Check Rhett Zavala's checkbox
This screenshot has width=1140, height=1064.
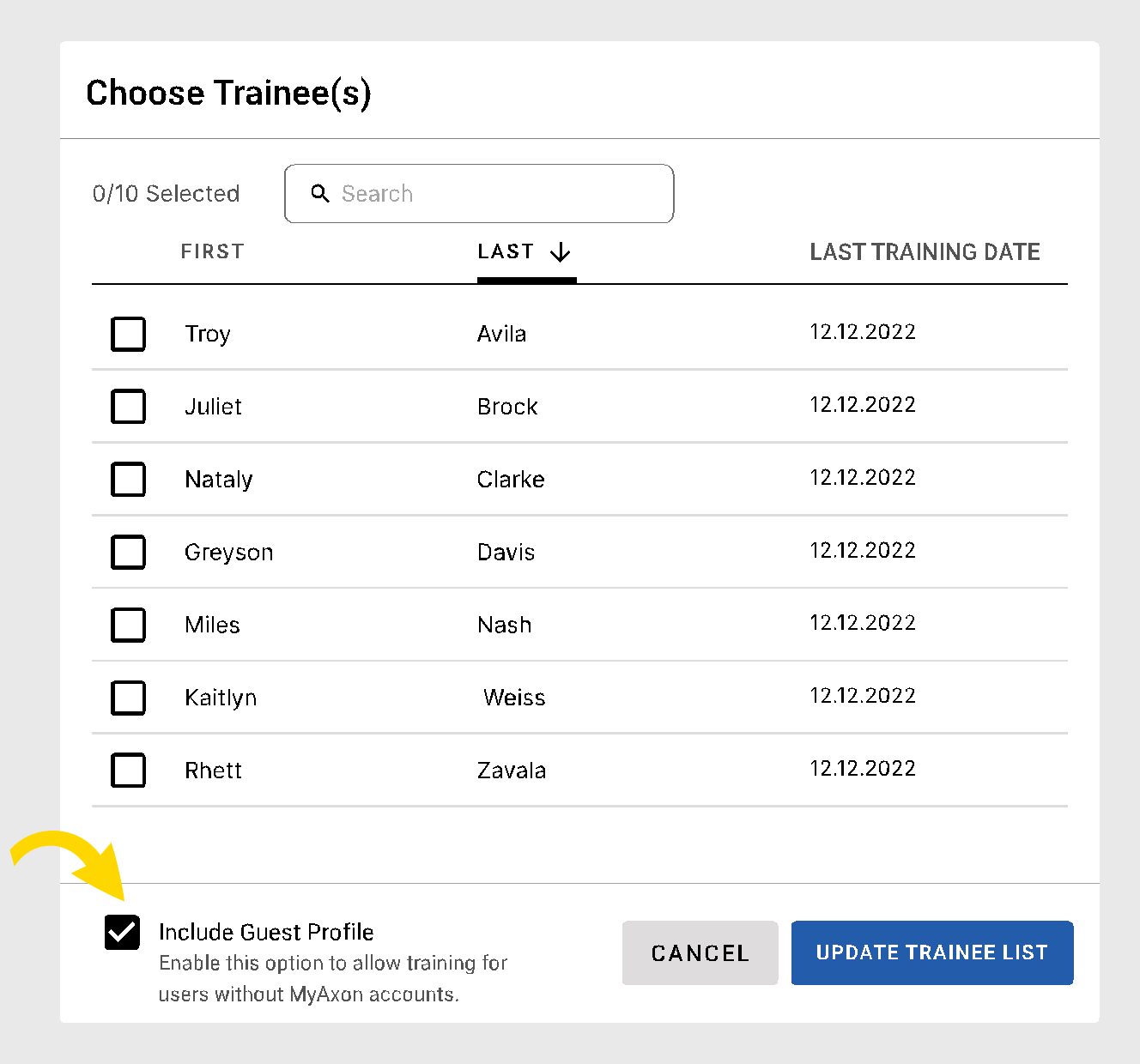click(128, 771)
